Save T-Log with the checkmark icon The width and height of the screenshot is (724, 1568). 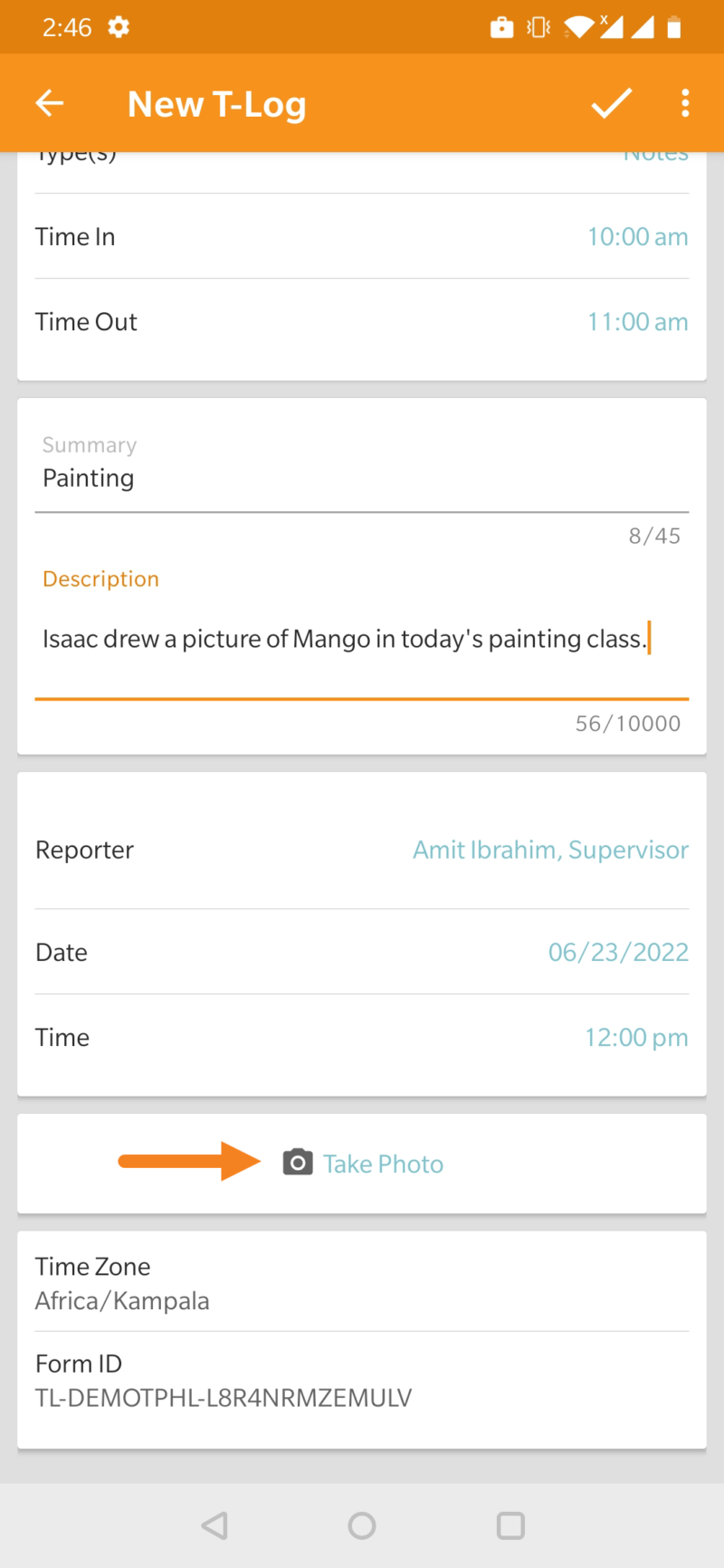coord(612,103)
